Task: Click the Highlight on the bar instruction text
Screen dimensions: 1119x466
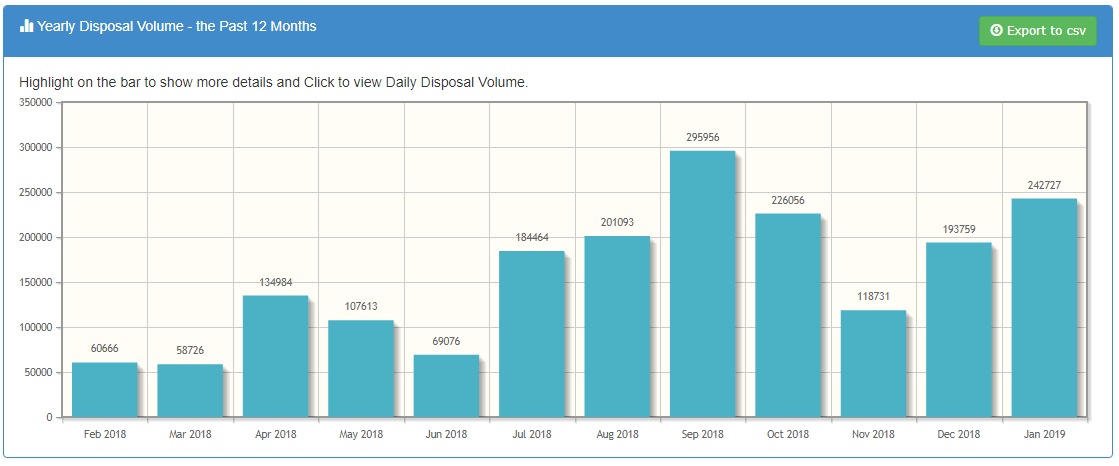Action: click(x=274, y=83)
